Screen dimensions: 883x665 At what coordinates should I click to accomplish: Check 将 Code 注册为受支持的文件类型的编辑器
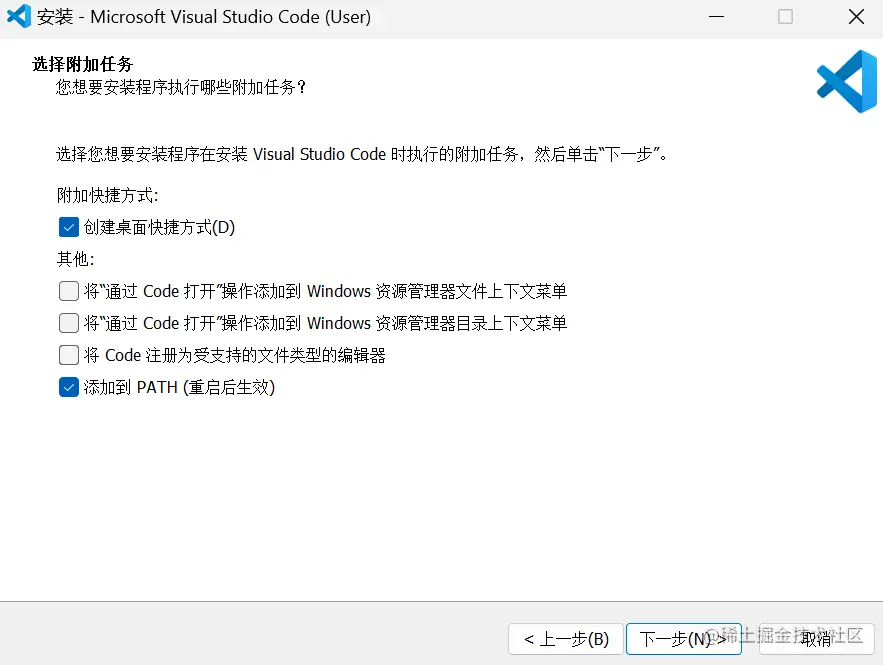pyautogui.click(x=69, y=355)
